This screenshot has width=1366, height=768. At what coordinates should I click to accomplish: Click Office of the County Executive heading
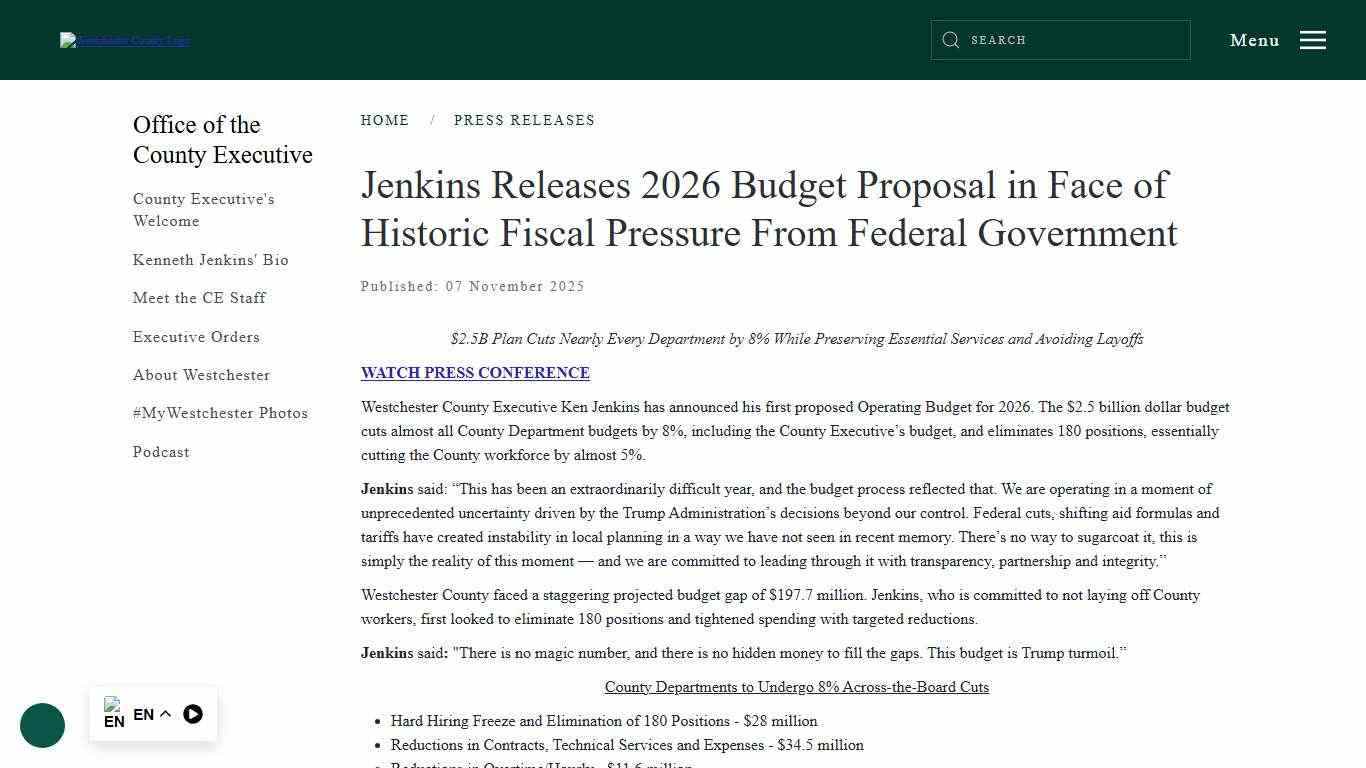[222, 139]
